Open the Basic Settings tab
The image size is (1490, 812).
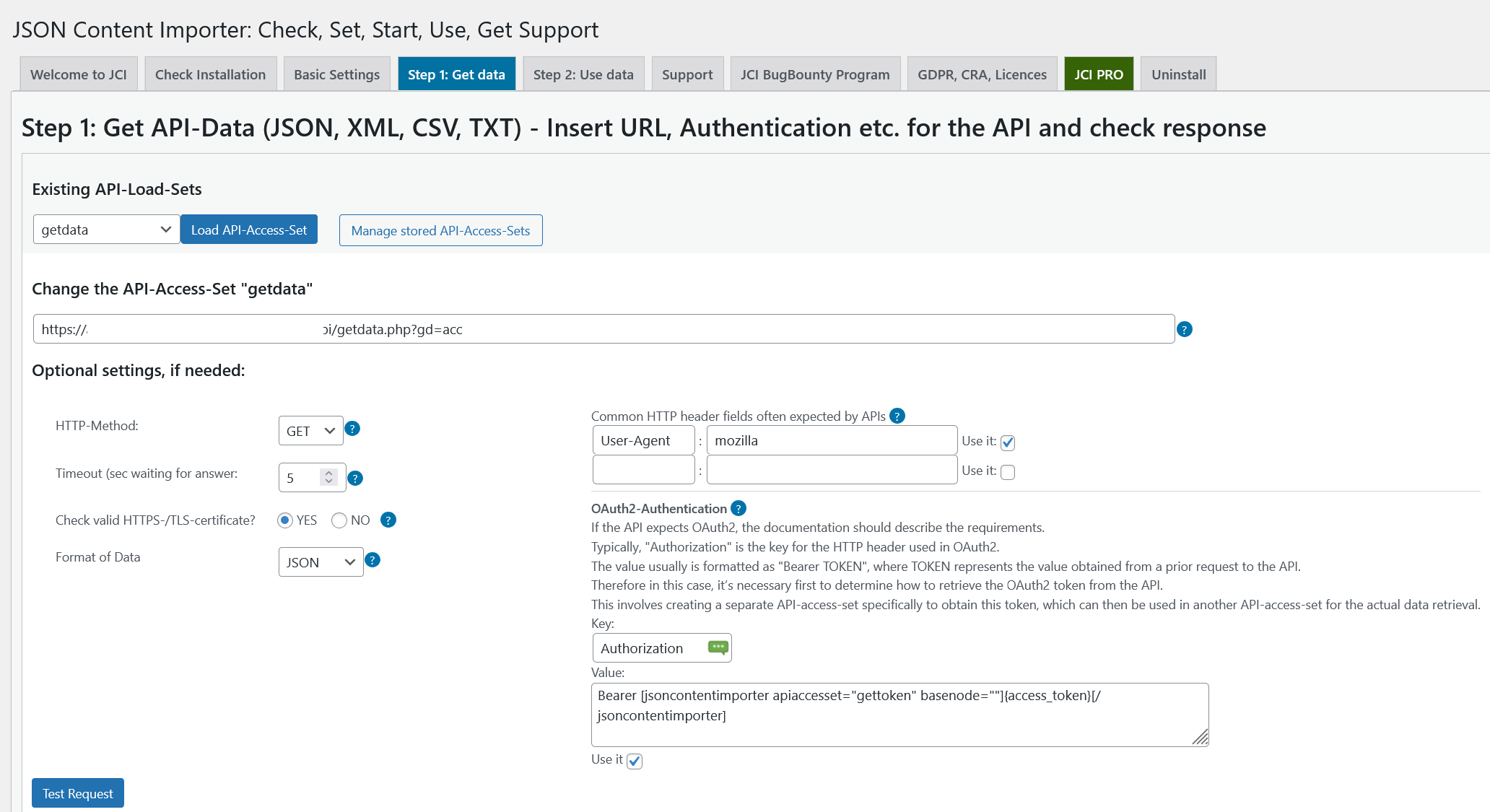pyautogui.click(x=336, y=74)
